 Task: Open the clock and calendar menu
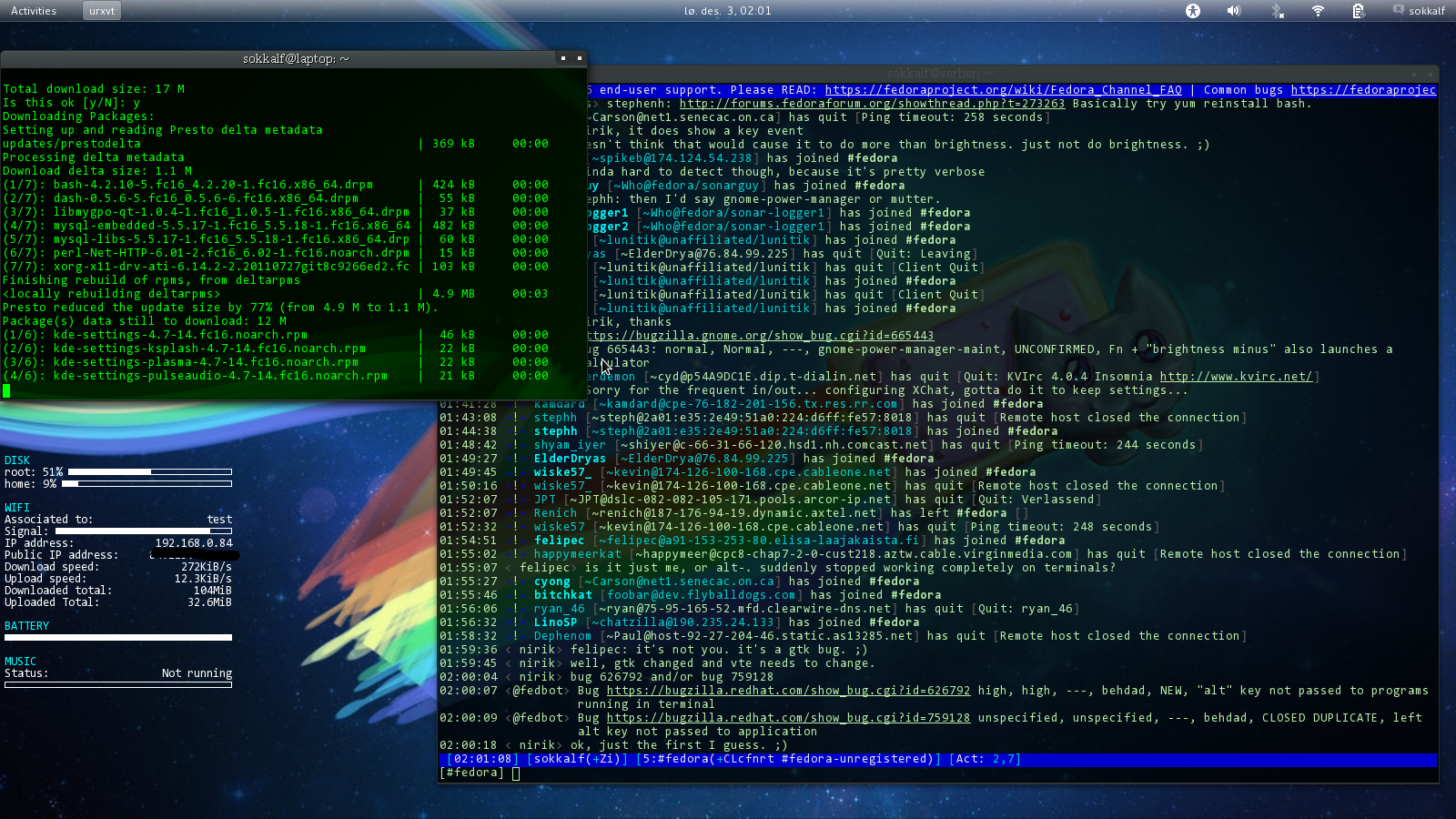point(727,11)
